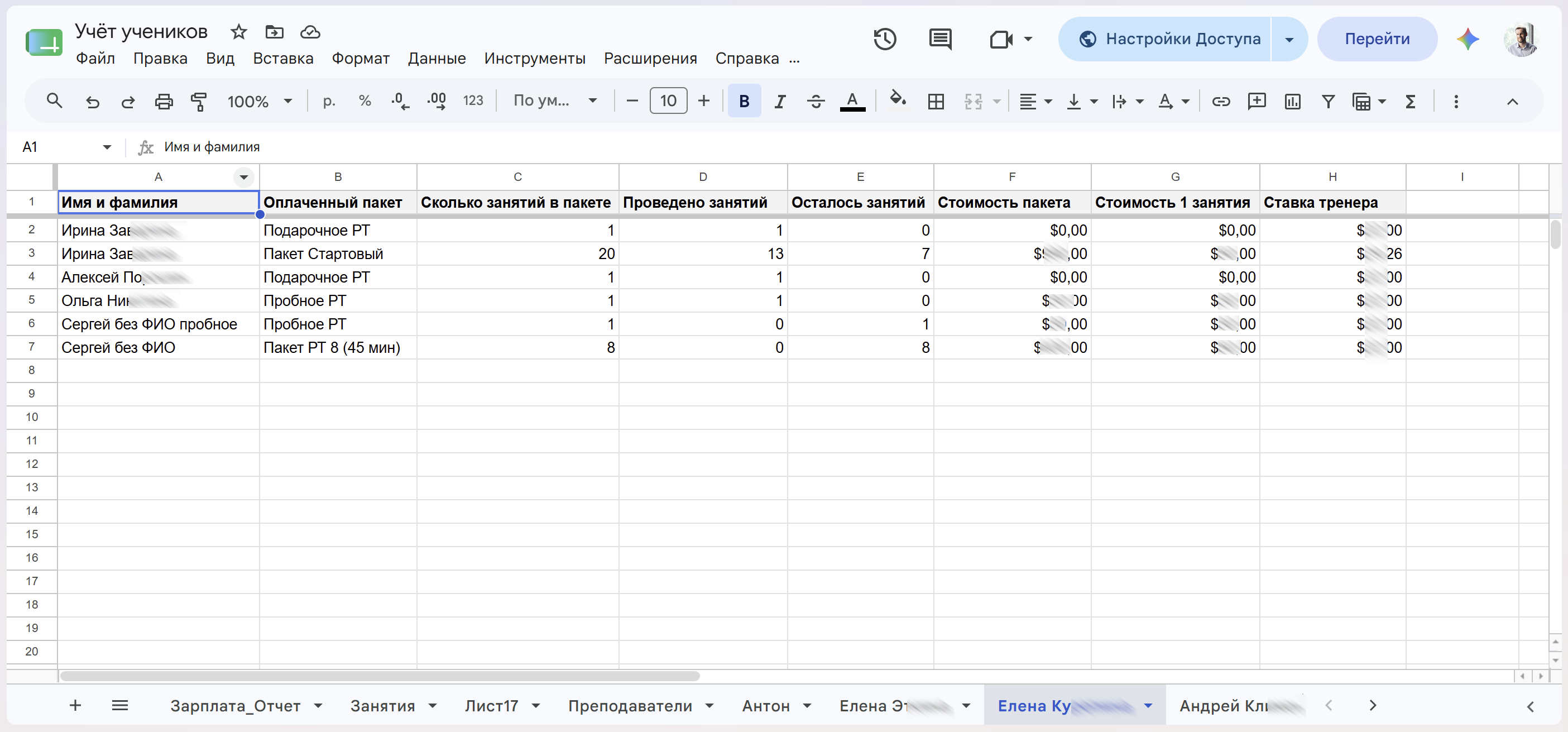The height and width of the screenshot is (732, 1568).
Task: Open the borders grid icon
Action: (936, 101)
